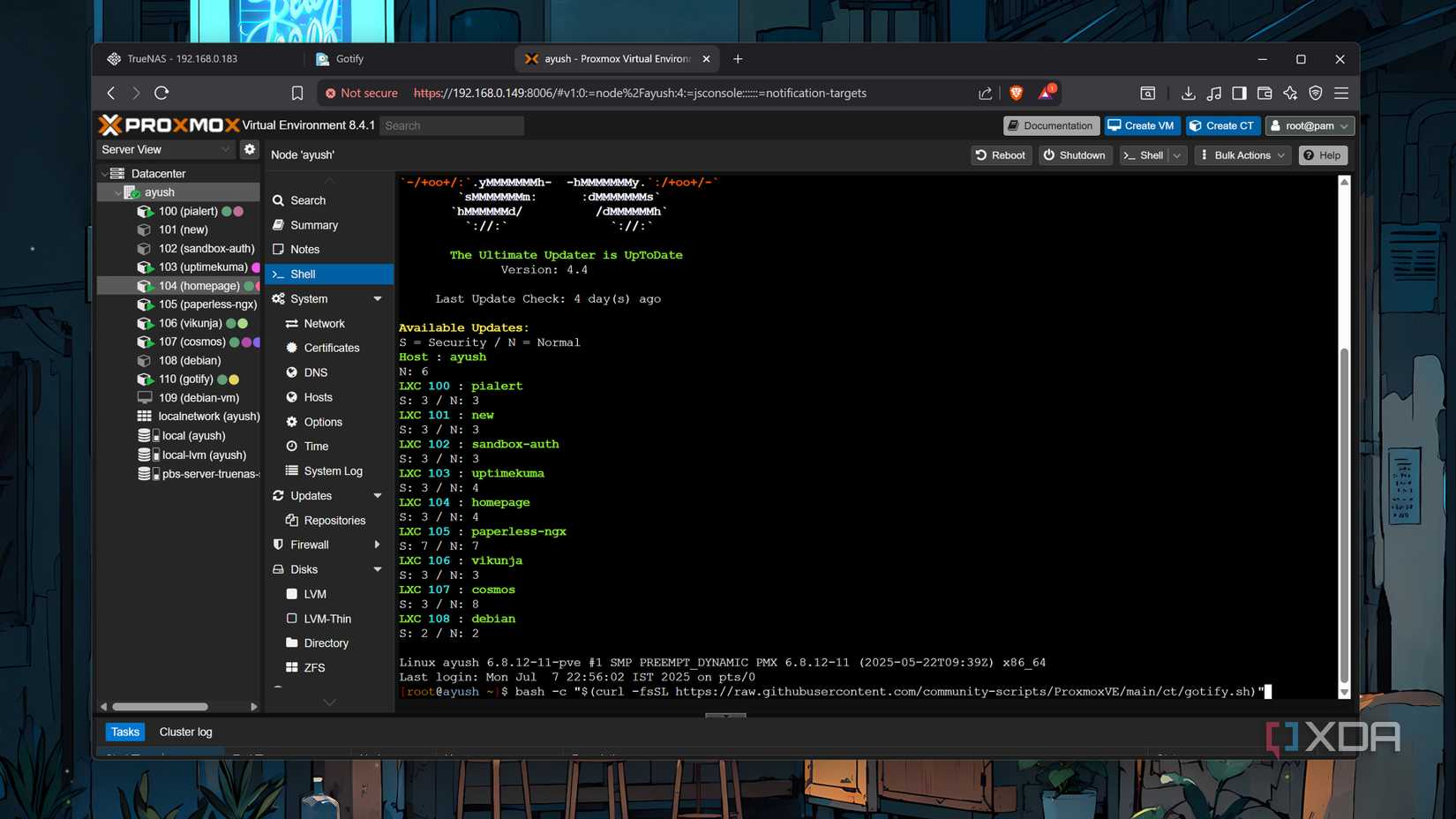The height and width of the screenshot is (819, 1456).
Task: Click inside the Proxmox search field
Action: coord(452,125)
